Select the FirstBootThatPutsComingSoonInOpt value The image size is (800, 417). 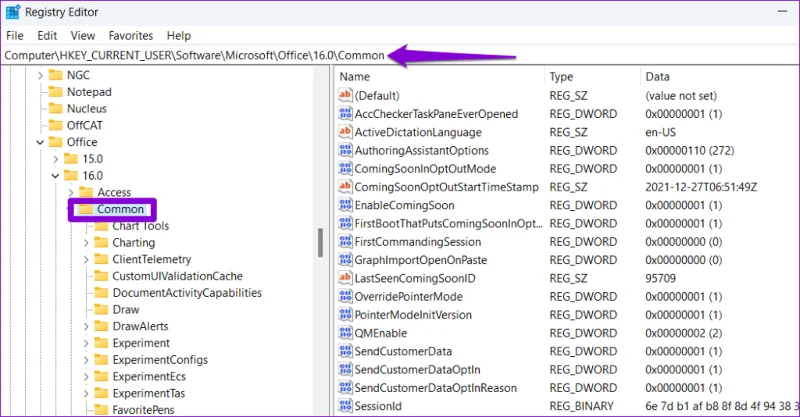coord(448,224)
